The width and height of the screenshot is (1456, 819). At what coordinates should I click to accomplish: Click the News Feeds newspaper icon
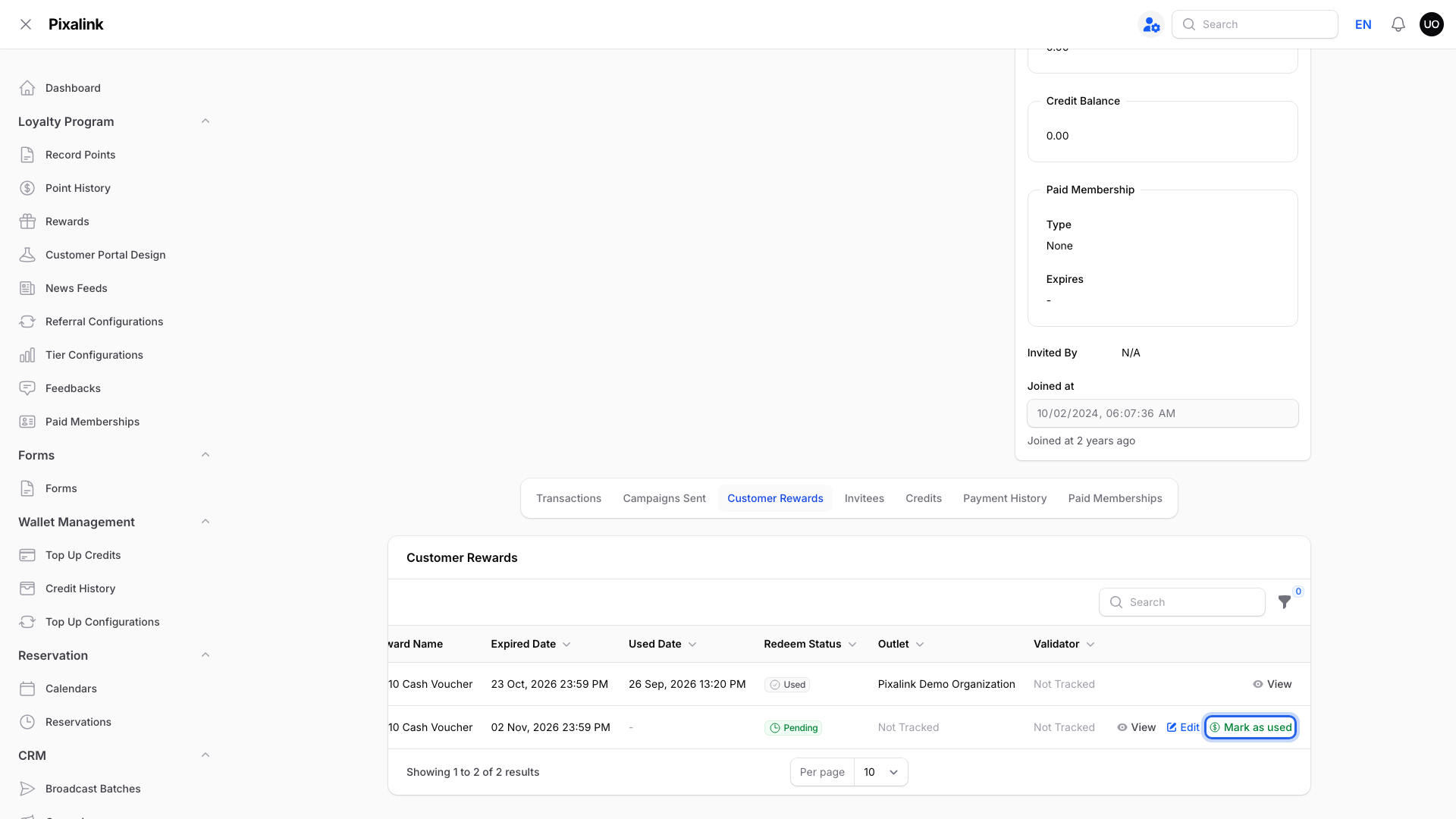tap(27, 288)
